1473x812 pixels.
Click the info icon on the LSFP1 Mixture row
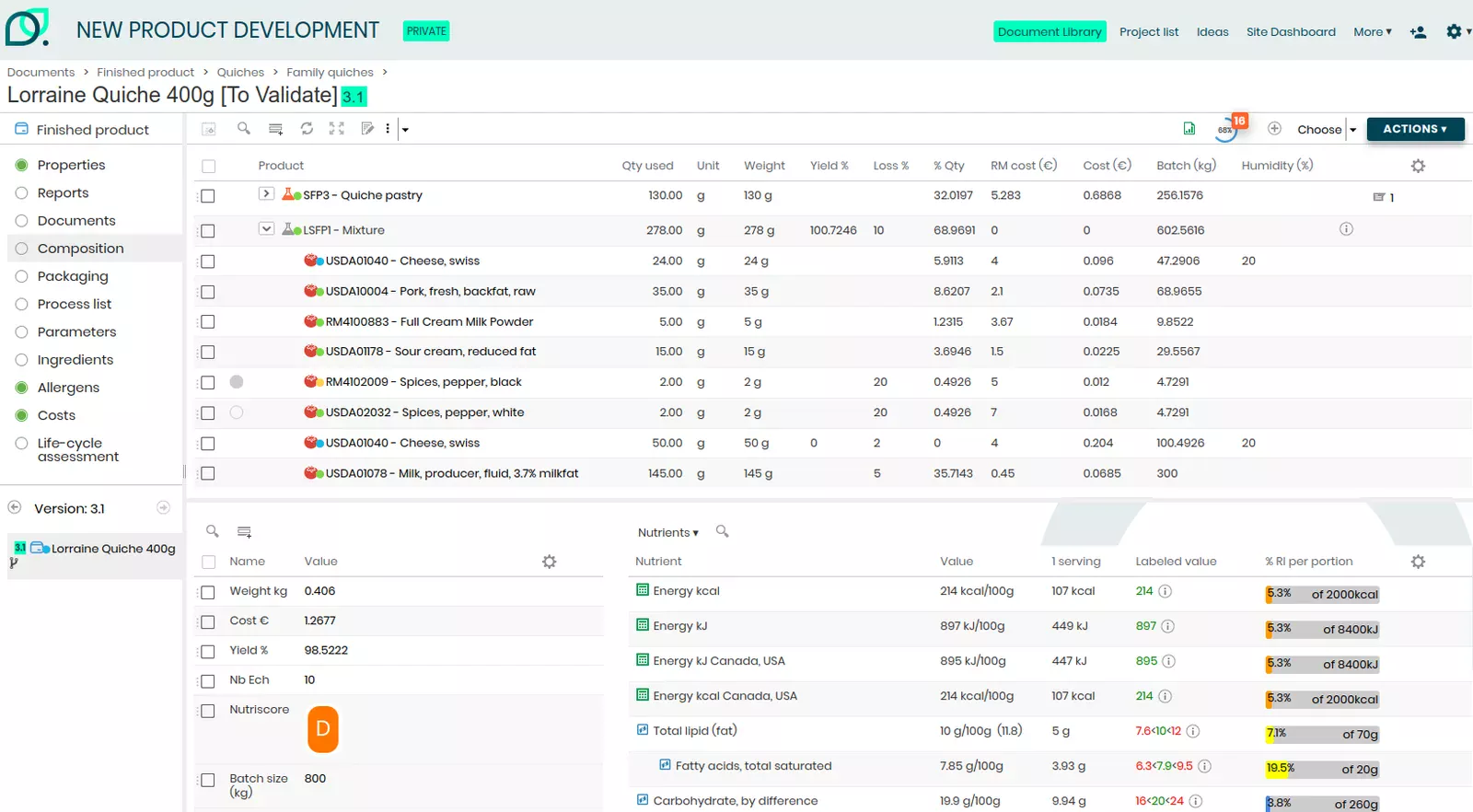click(1346, 229)
